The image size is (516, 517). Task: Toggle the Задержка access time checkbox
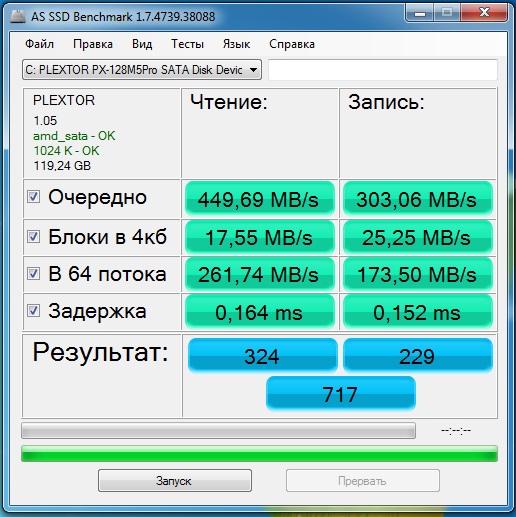click(33, 311)
